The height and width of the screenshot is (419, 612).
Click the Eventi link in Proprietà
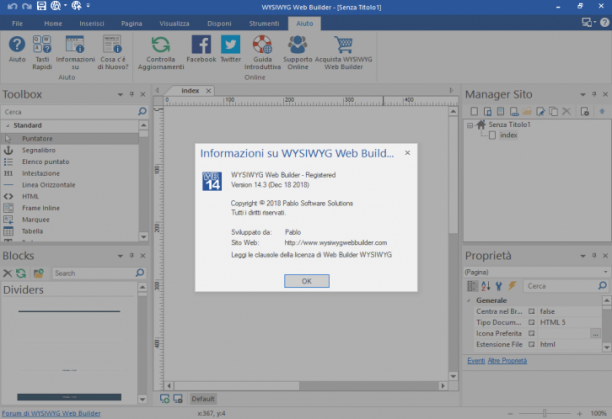pos(476,360)
